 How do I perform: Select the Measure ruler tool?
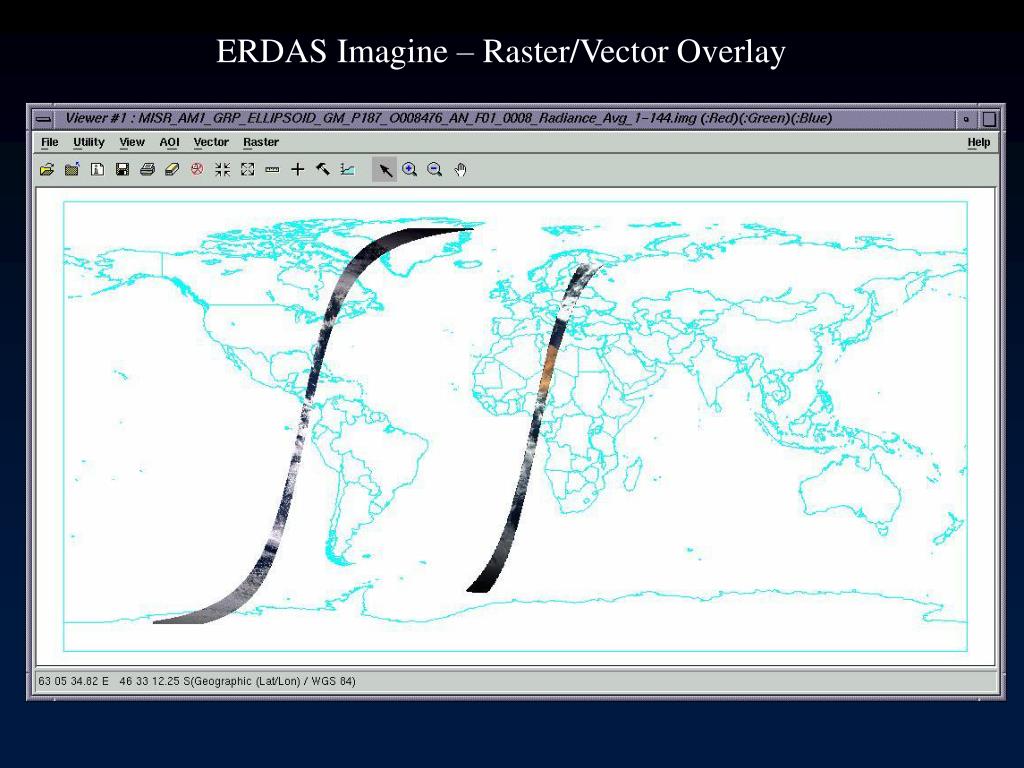pyautogui.click(x=272, y=170)
